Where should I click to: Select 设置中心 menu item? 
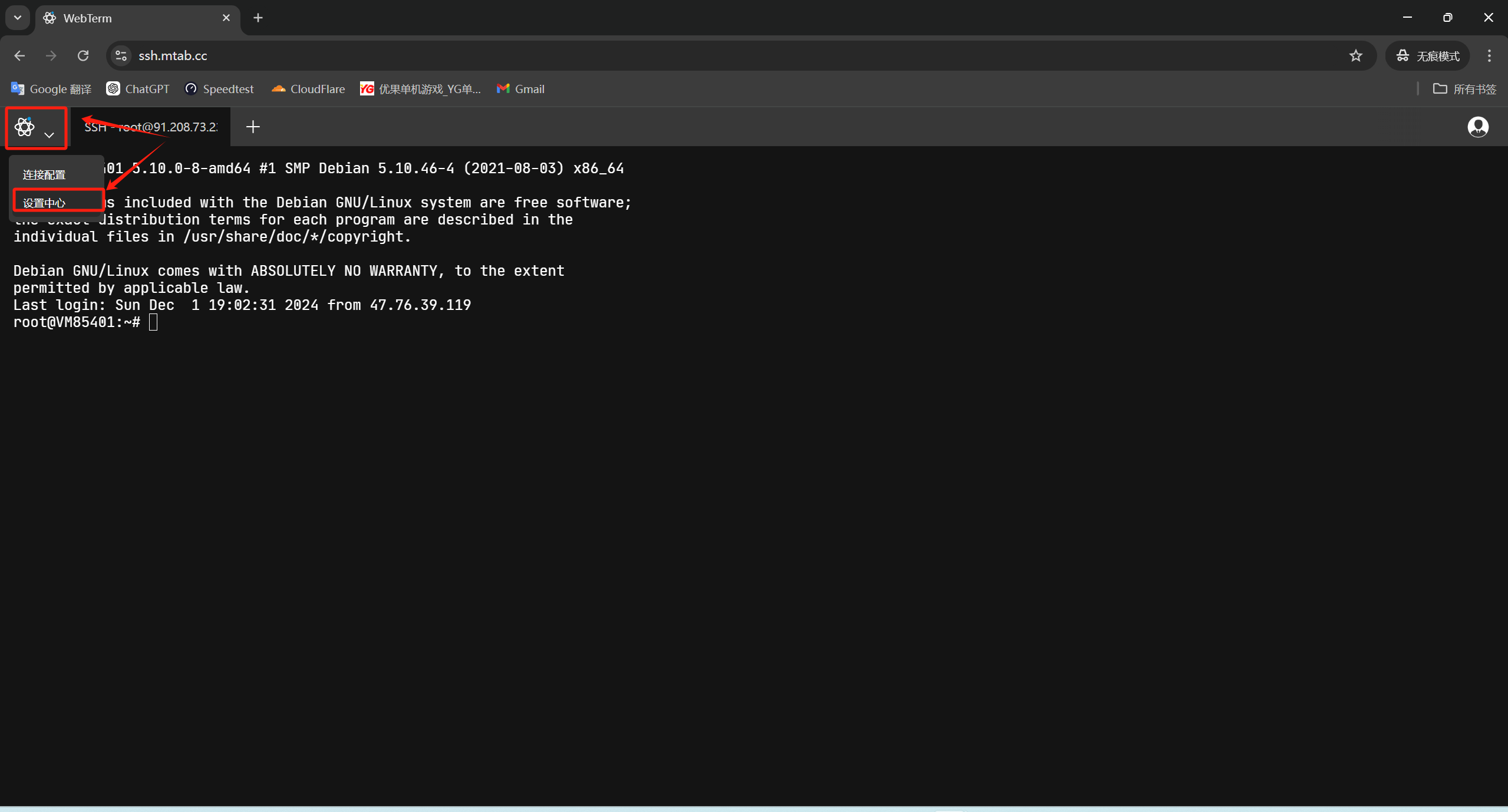[44, 203]
